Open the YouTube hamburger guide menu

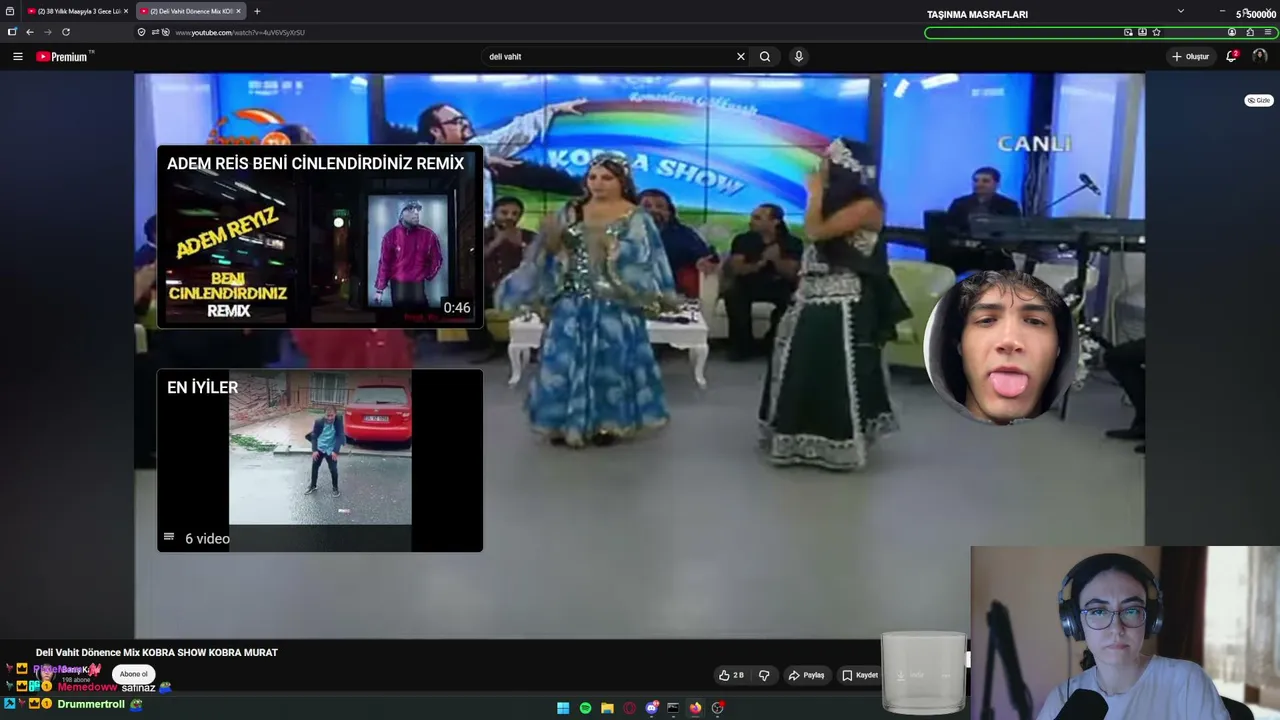click(17, 57)
